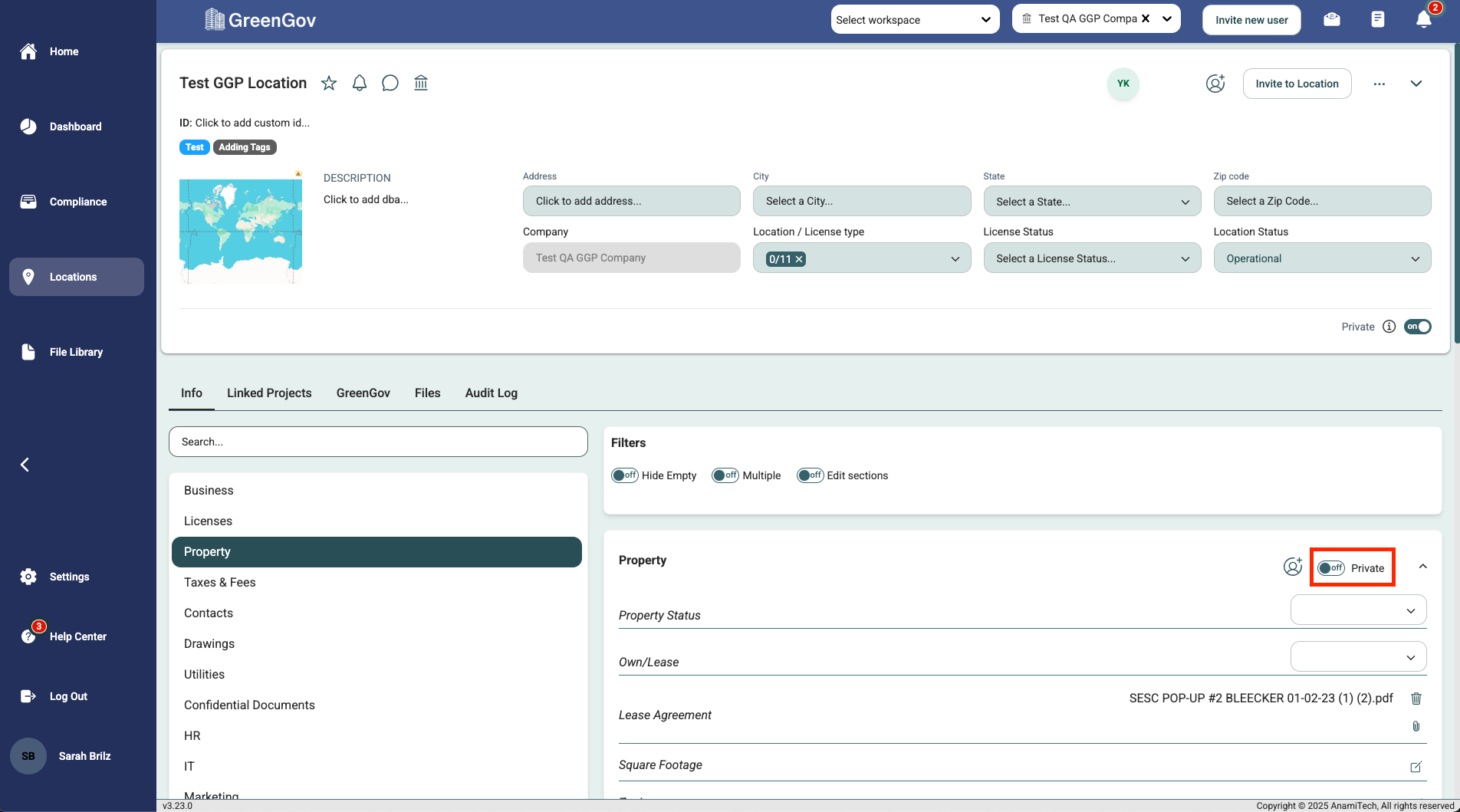
Task: Click the paperclip attachment icon for Lease Agreement
Action: [1416, 726]
